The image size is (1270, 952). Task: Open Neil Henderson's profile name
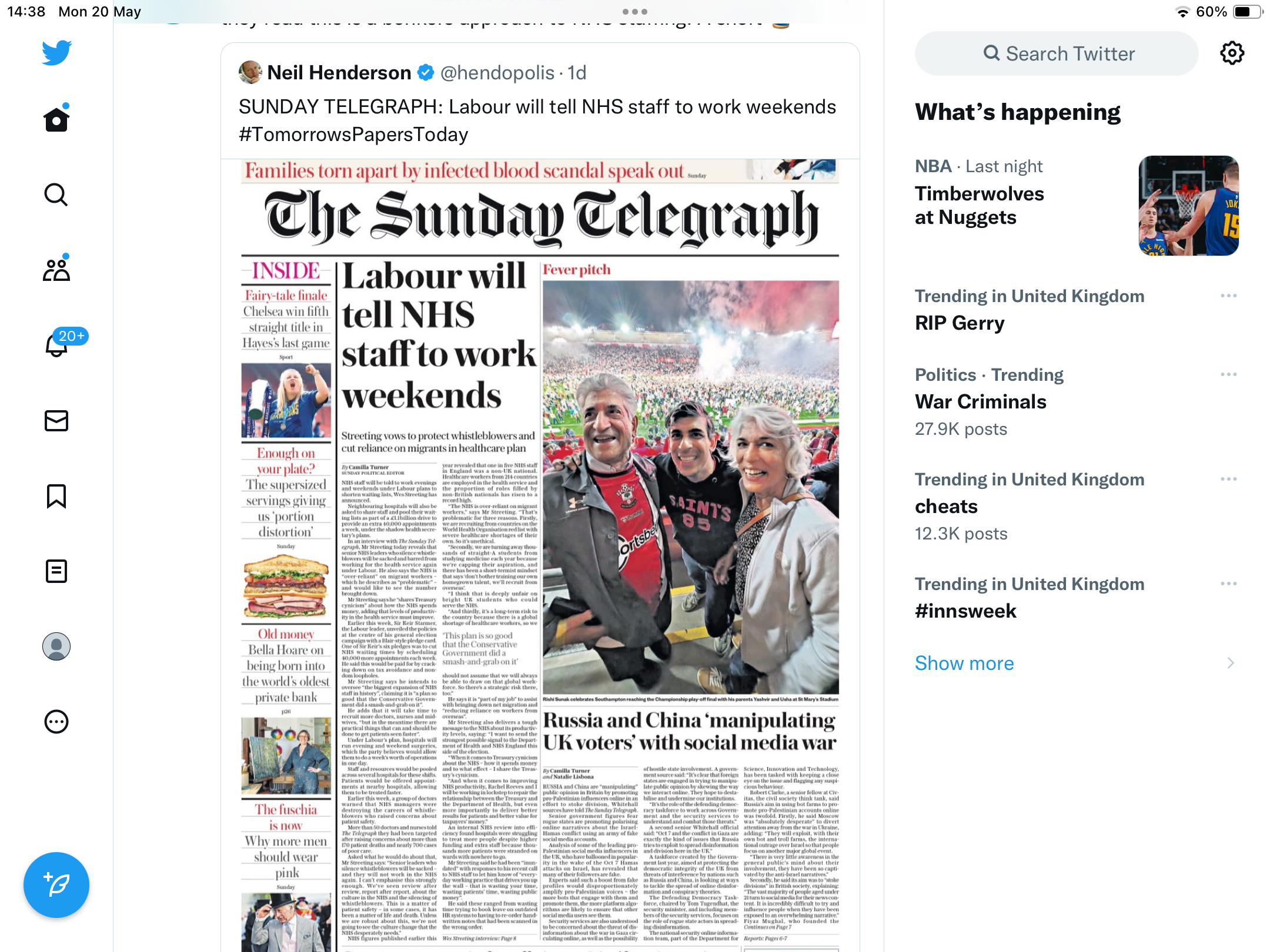[x=339, y=73]
